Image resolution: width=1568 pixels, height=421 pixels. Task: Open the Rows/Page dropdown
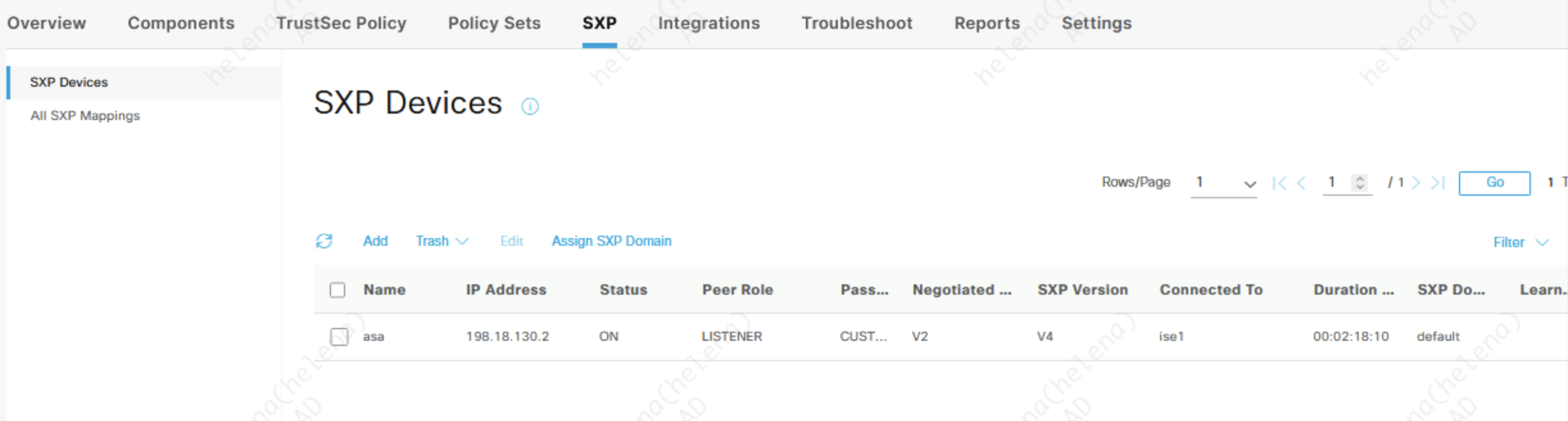pos(1223,183)
